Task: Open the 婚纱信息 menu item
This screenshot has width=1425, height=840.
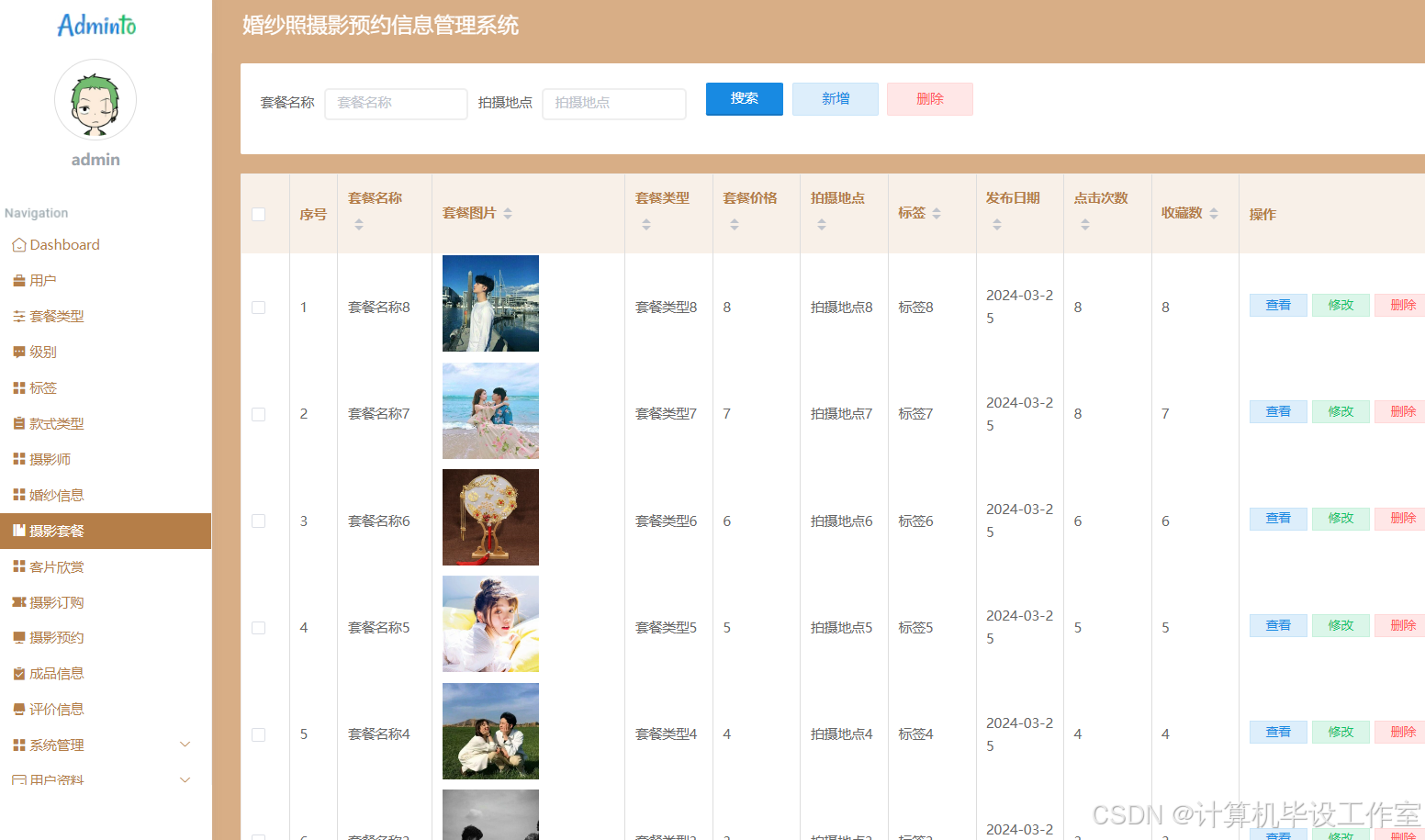Action: pyautogui.click(x=106, y=495)
